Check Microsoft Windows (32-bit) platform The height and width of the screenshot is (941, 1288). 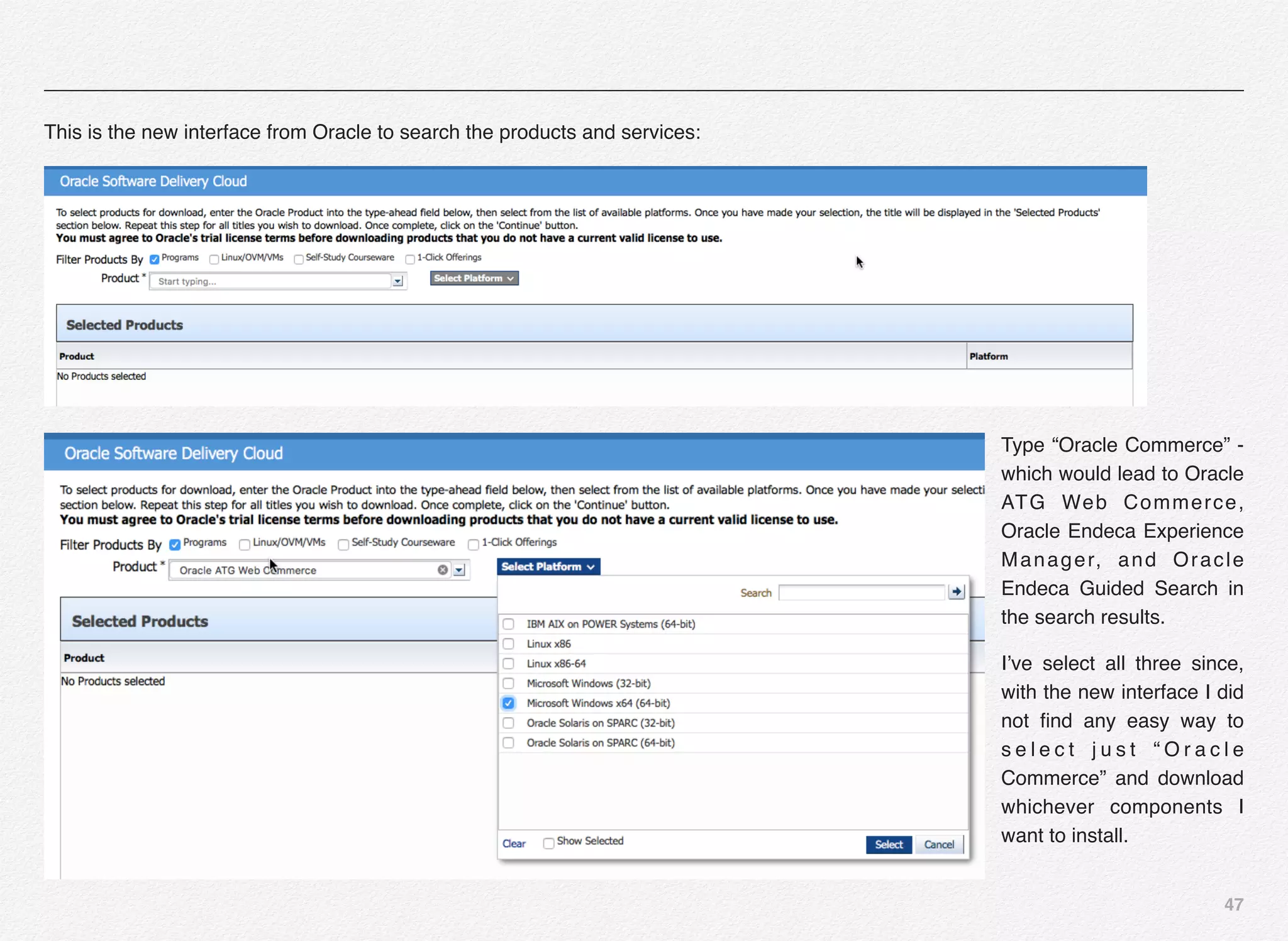coord(508,683)
